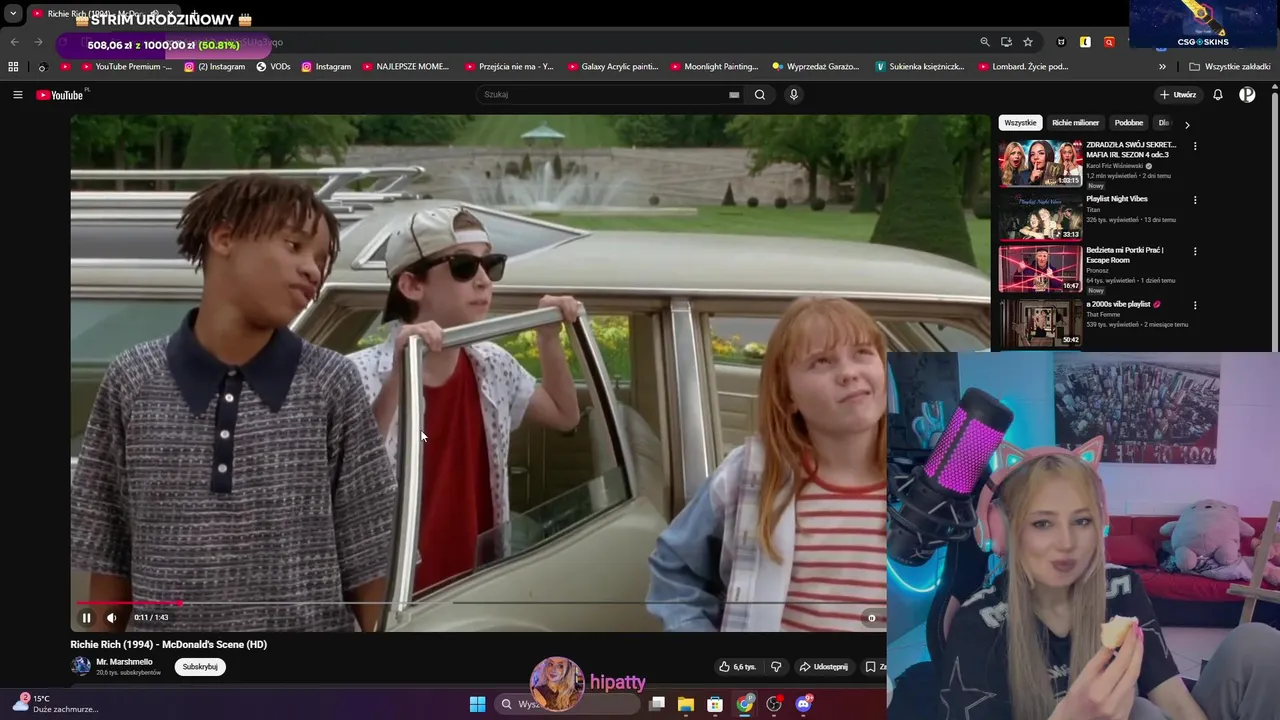Viewport: 1280px width, 720px height.
Task: Open File Explorer from the taskbar
Action: pos(686,704)
